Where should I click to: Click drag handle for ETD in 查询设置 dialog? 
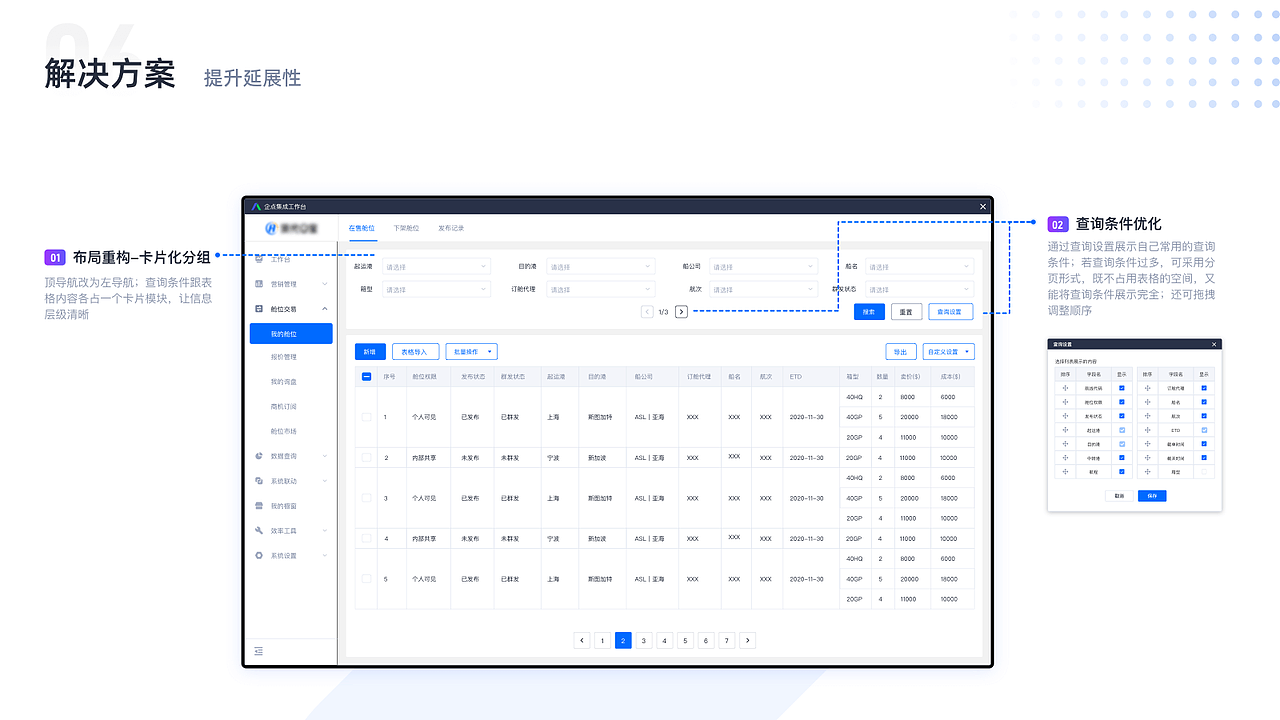point(1147,430)
